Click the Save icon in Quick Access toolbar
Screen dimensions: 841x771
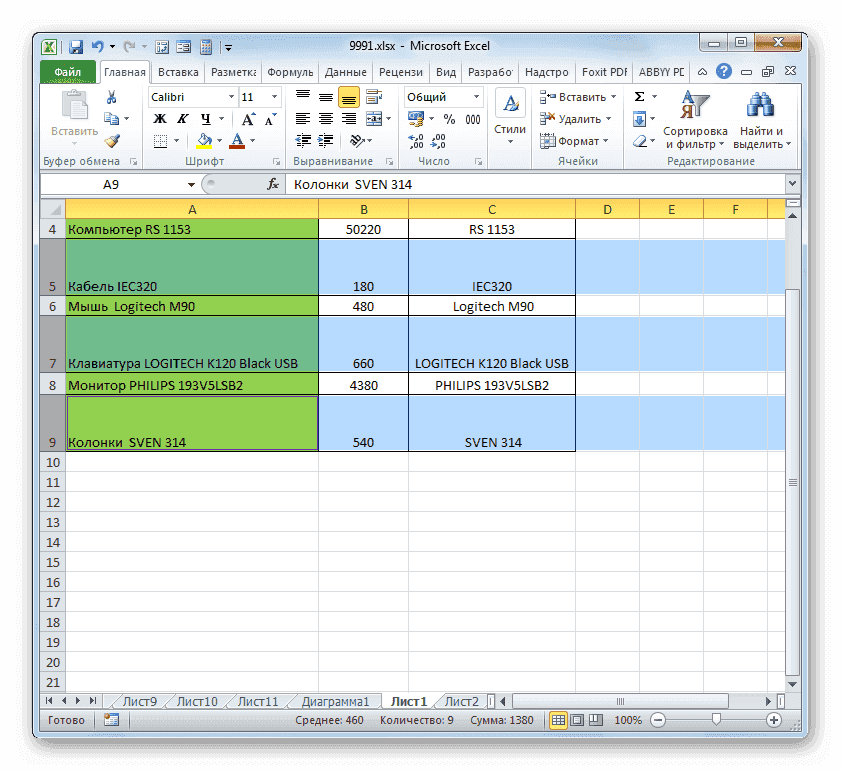coord(74,46)
